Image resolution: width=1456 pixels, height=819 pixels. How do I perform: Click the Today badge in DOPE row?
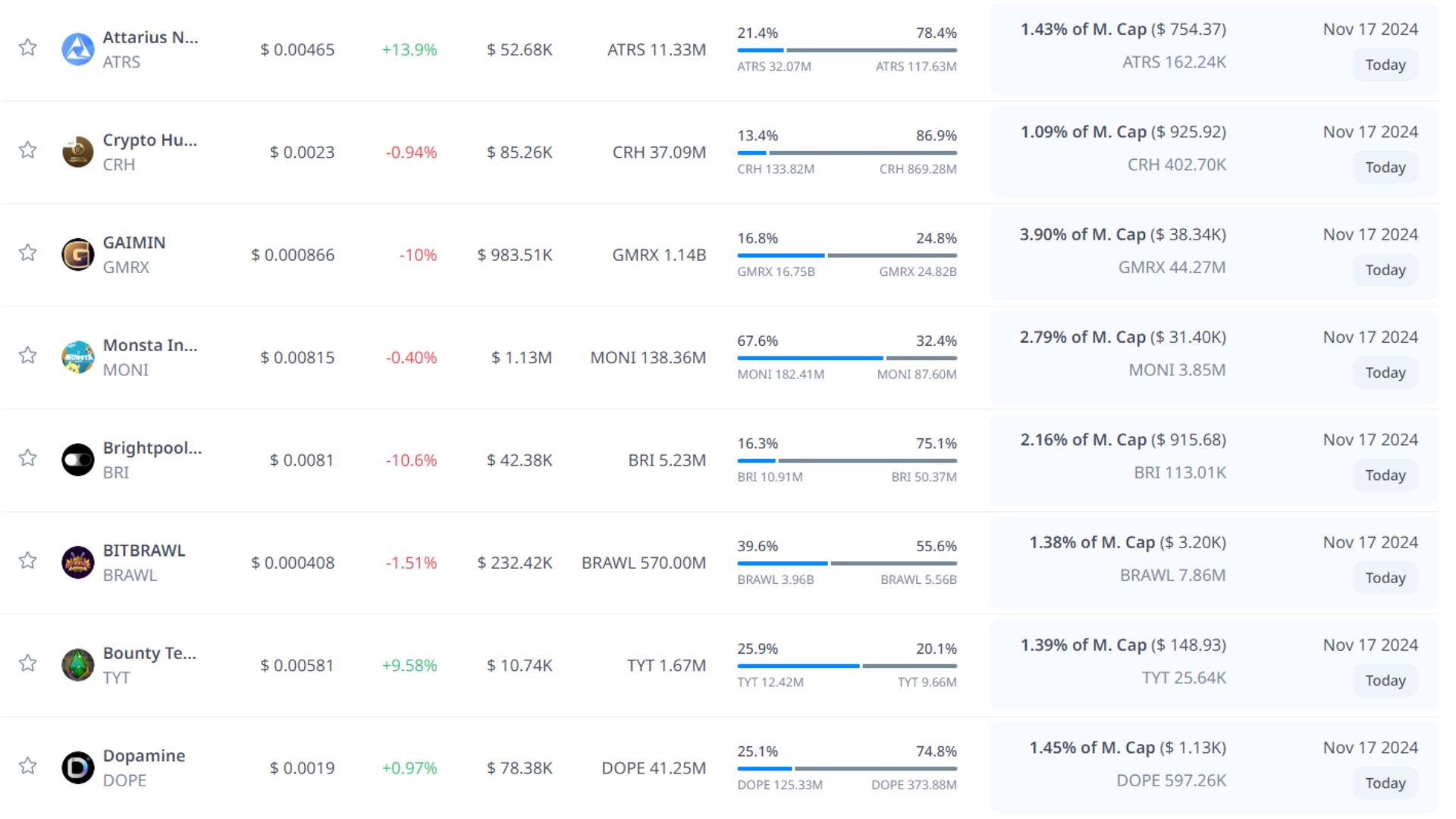point(1385,783)
